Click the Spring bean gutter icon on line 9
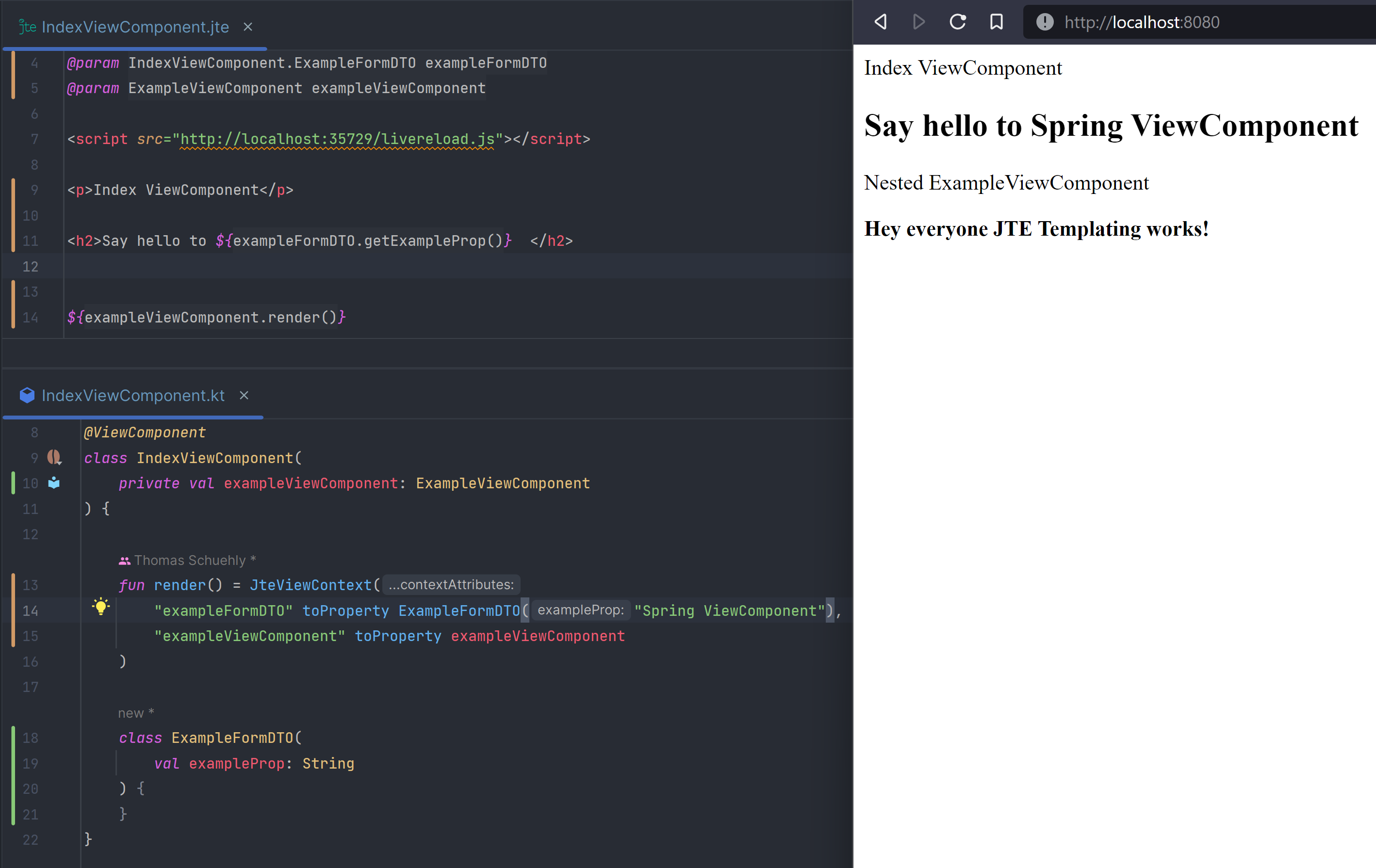 point(54,457)
